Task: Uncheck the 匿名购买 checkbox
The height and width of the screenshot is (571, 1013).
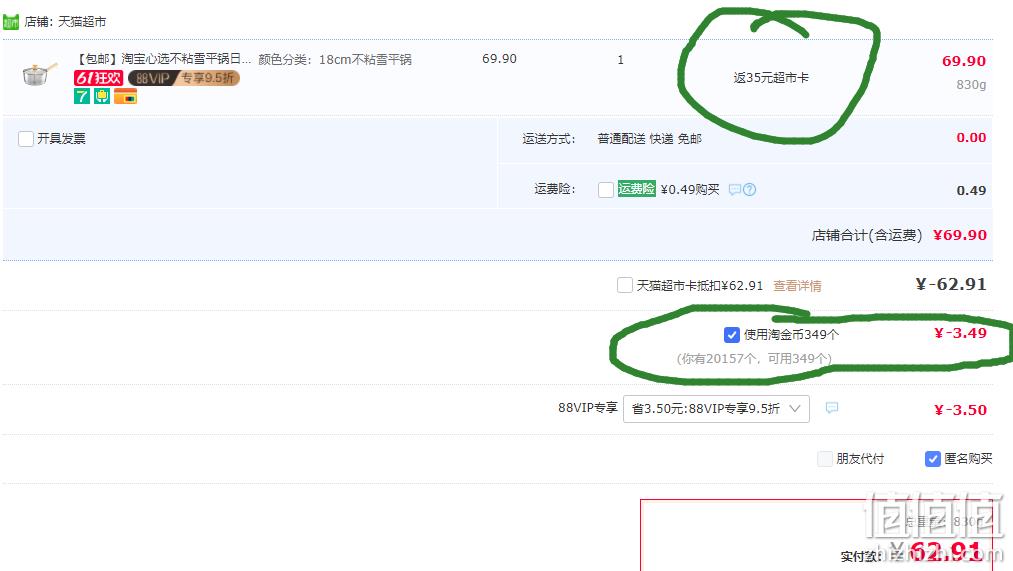Action: (x=932, y=459)
